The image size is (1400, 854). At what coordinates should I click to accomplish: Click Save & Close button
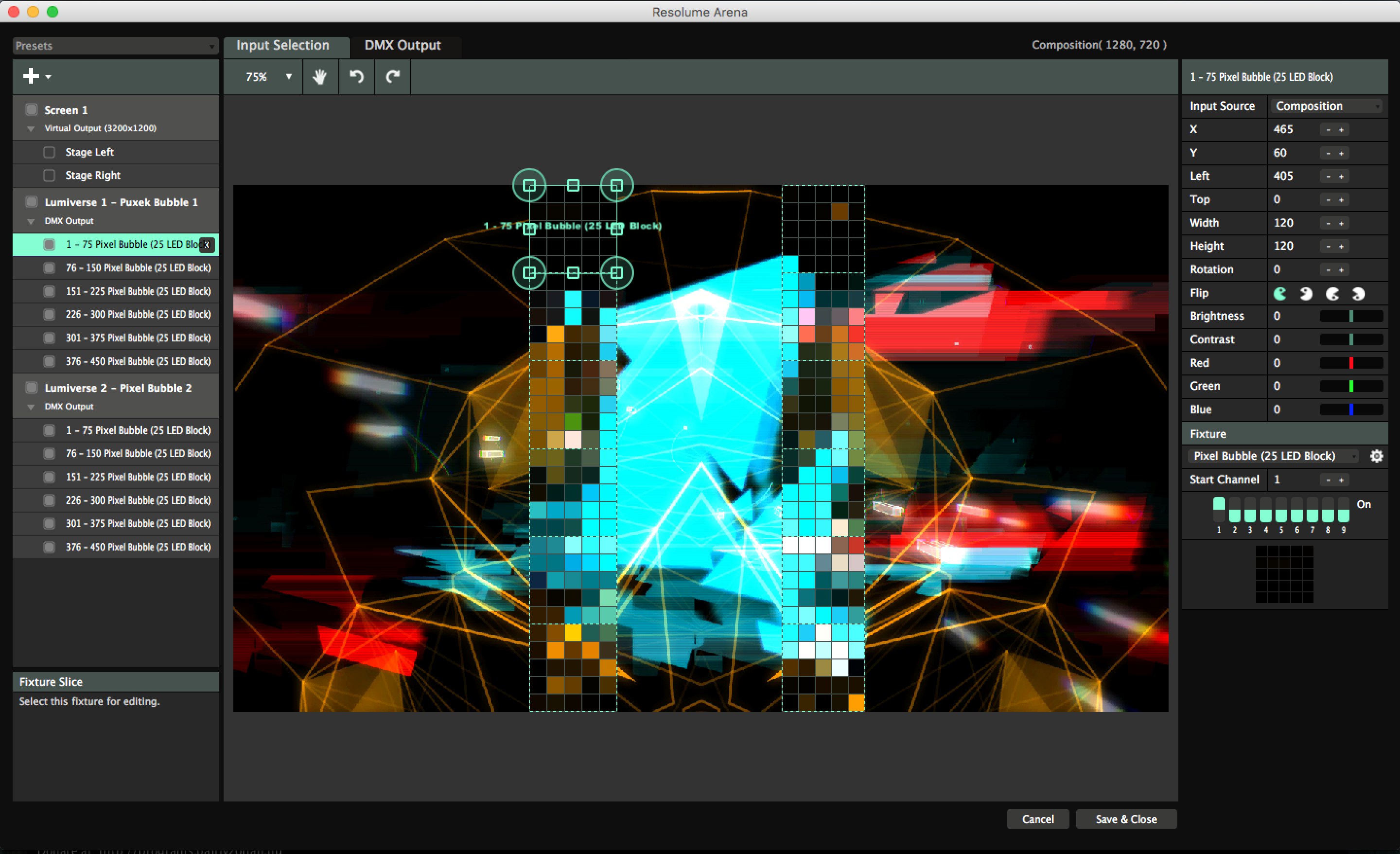1125,819
